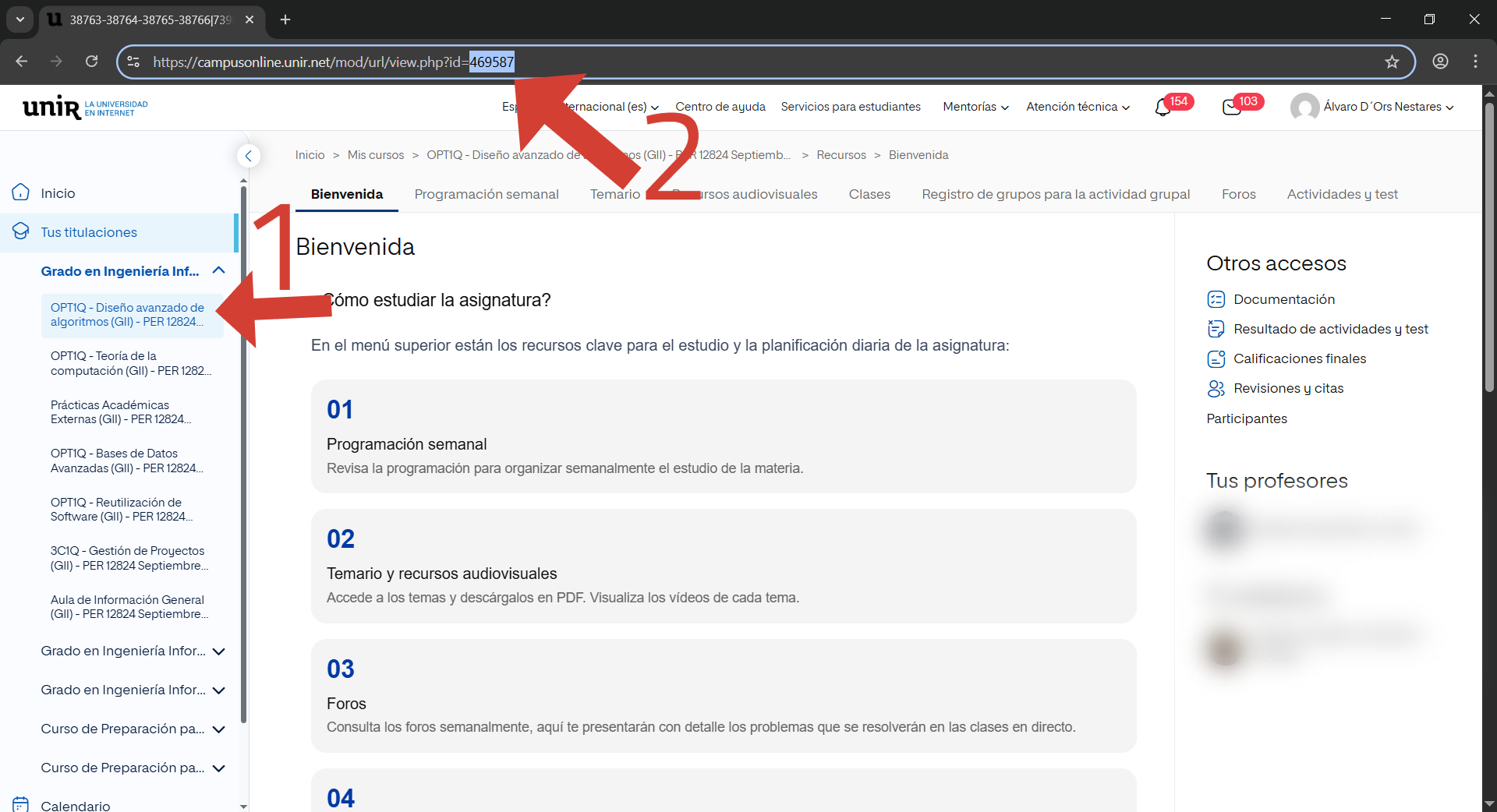Click the Inicio home icon in the sidebar
The height and width of the screenshot is (812, 1497).
[x=21, y=192]
